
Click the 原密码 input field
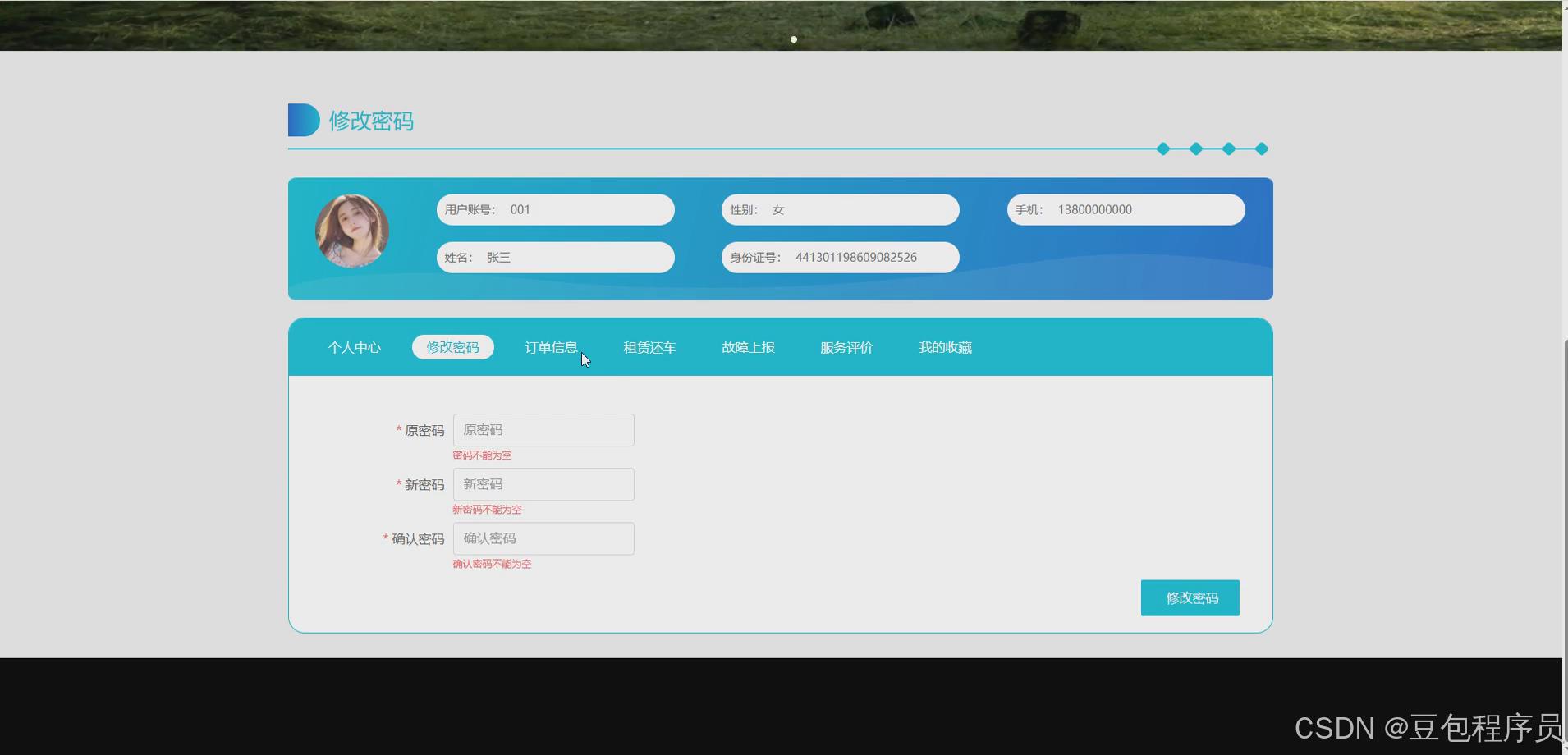[x=543, y=430]
